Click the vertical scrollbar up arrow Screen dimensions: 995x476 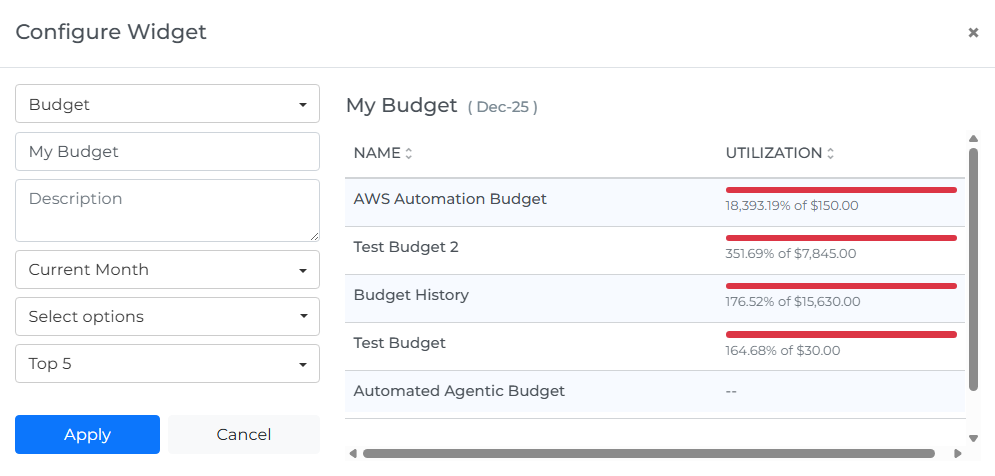tap(973, 139)
